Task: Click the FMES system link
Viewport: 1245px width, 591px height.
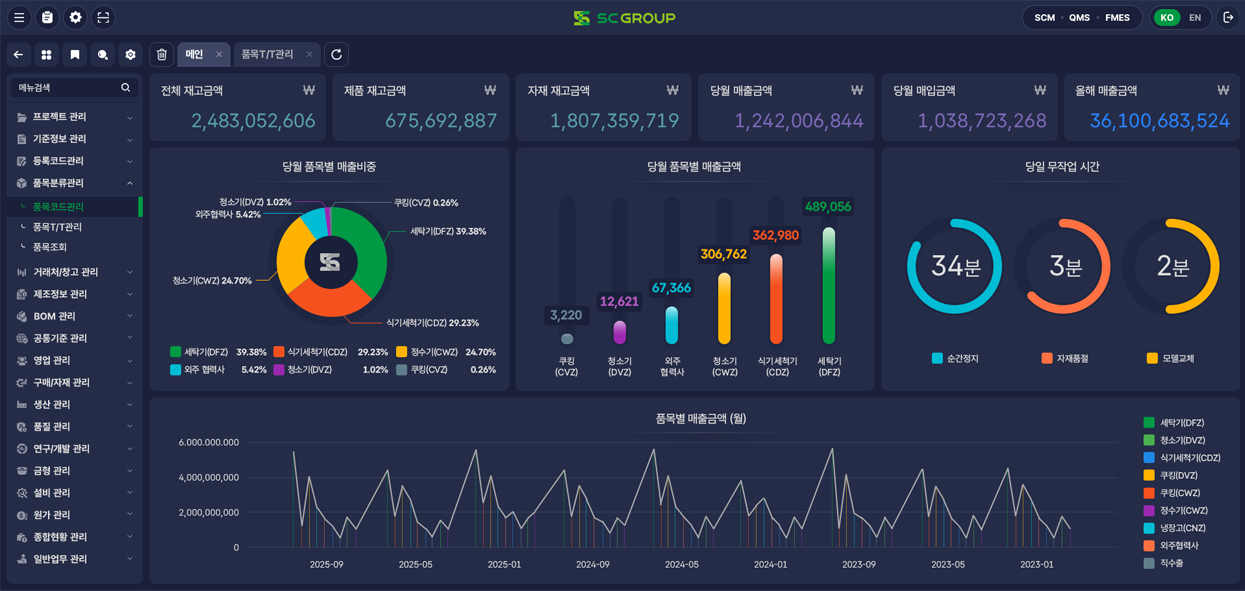Action: click(1117, 18)
